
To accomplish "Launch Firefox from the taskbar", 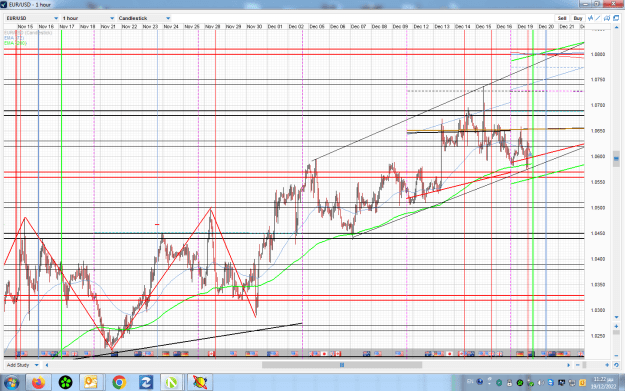I will pyautogui.click(x=39, y=383).
